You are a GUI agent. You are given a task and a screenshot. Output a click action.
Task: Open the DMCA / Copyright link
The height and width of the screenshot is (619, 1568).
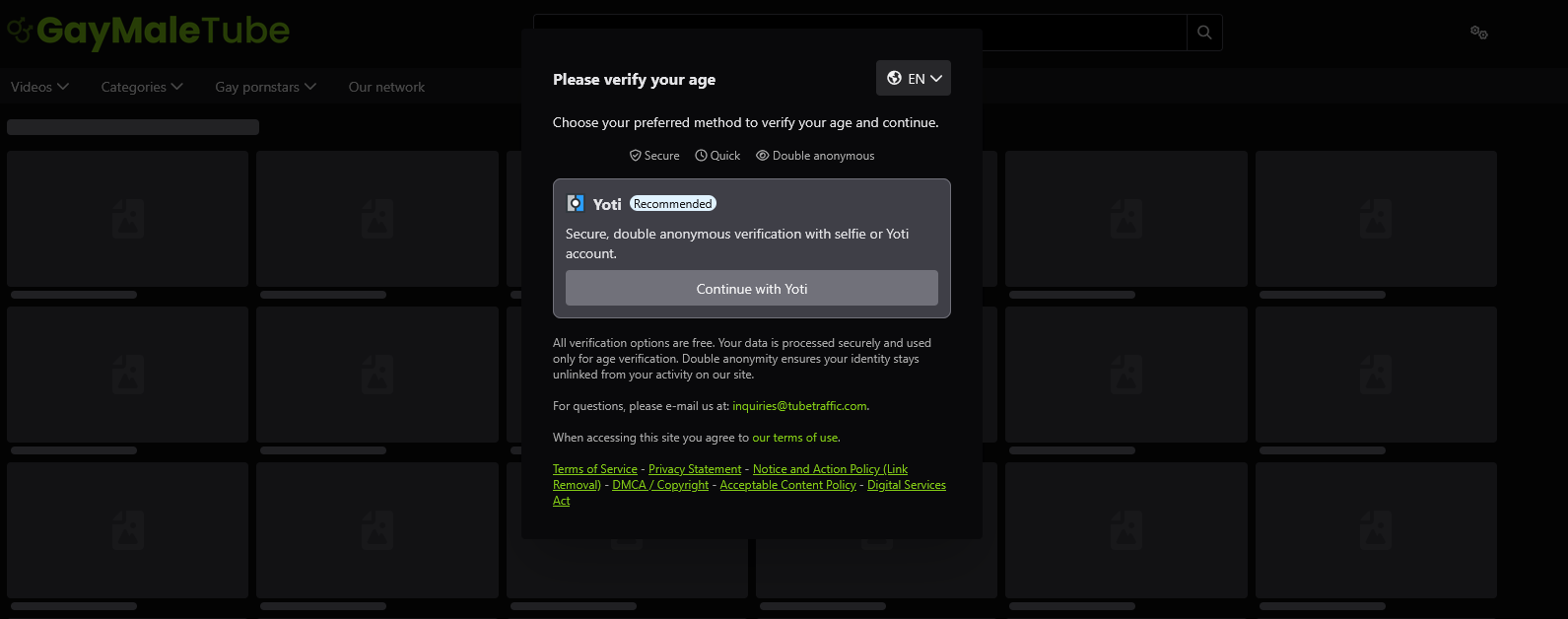(x=660, y=485)
